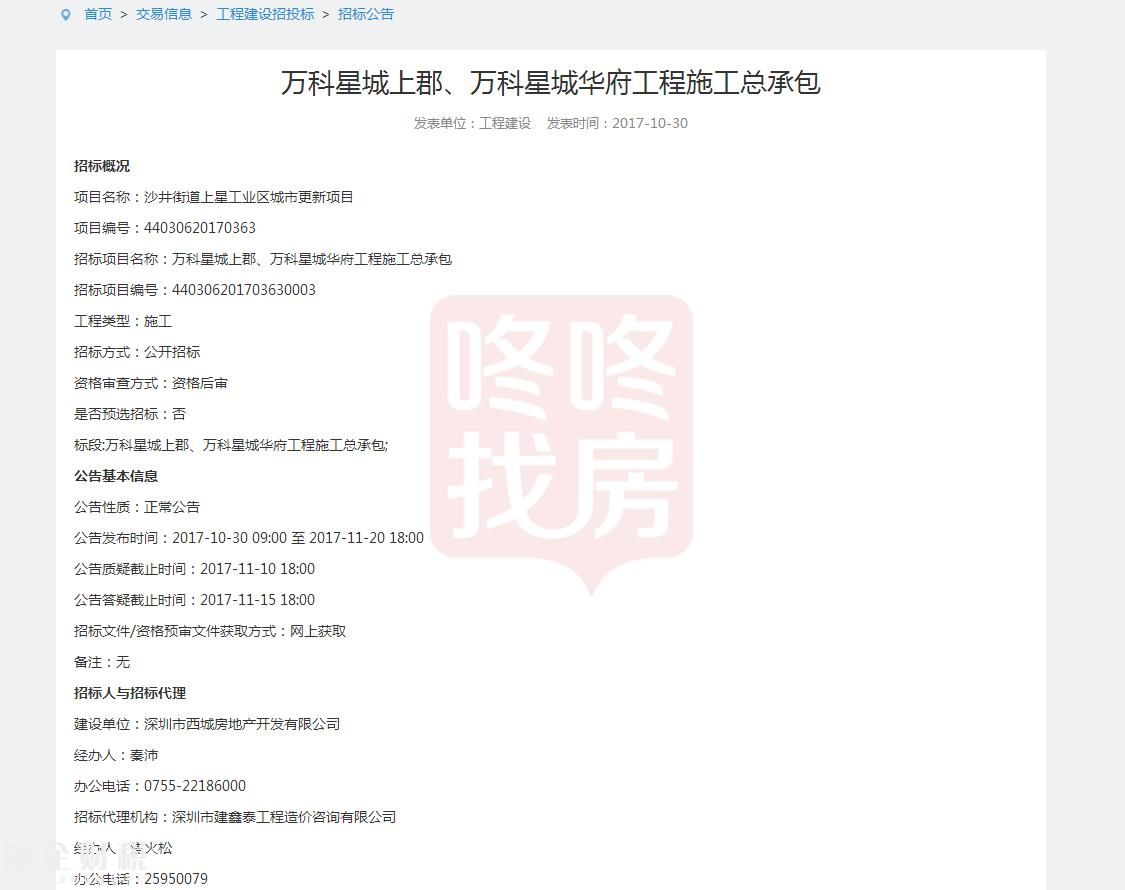Click the 资格审查方式：资格后审 line

coord(151,383)
